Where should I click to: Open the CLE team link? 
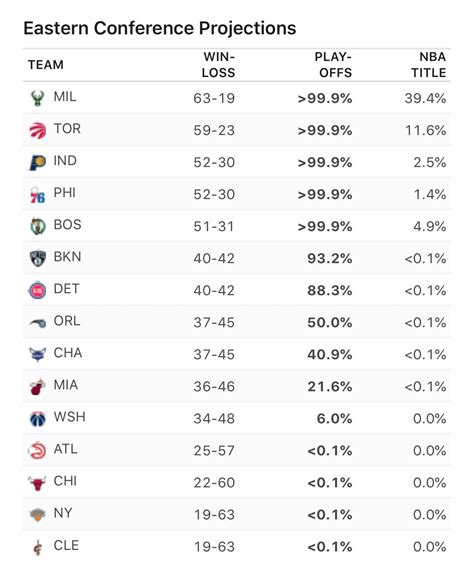66,545
